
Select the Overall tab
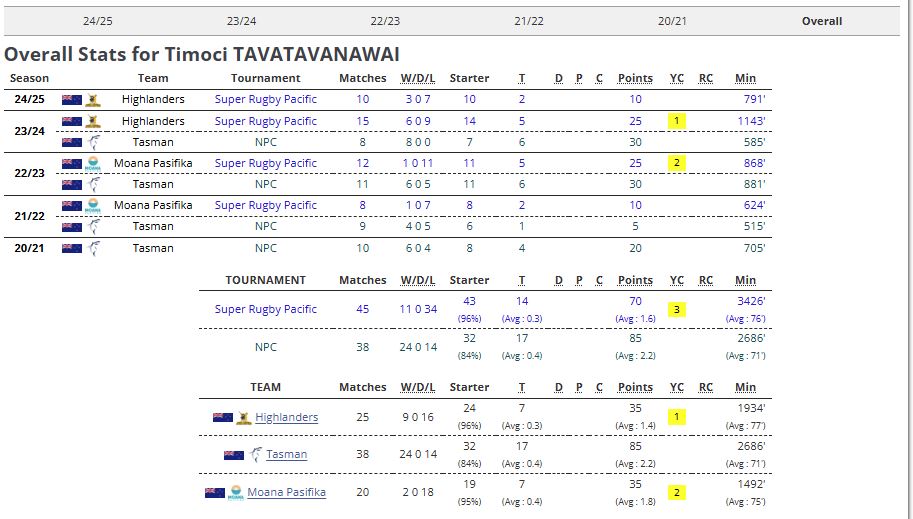[x=822, y=21]
